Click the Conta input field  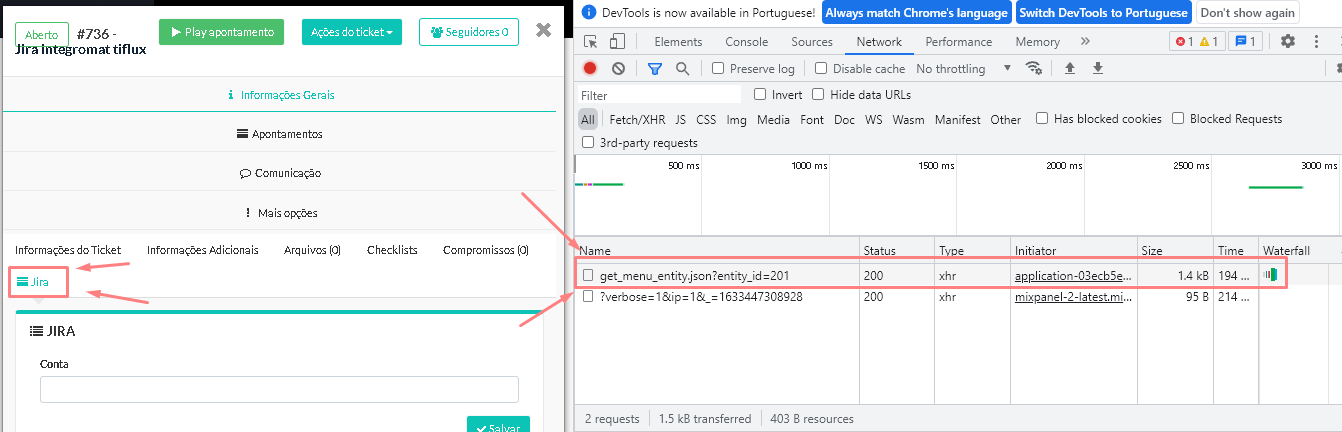tap(279, 389)
